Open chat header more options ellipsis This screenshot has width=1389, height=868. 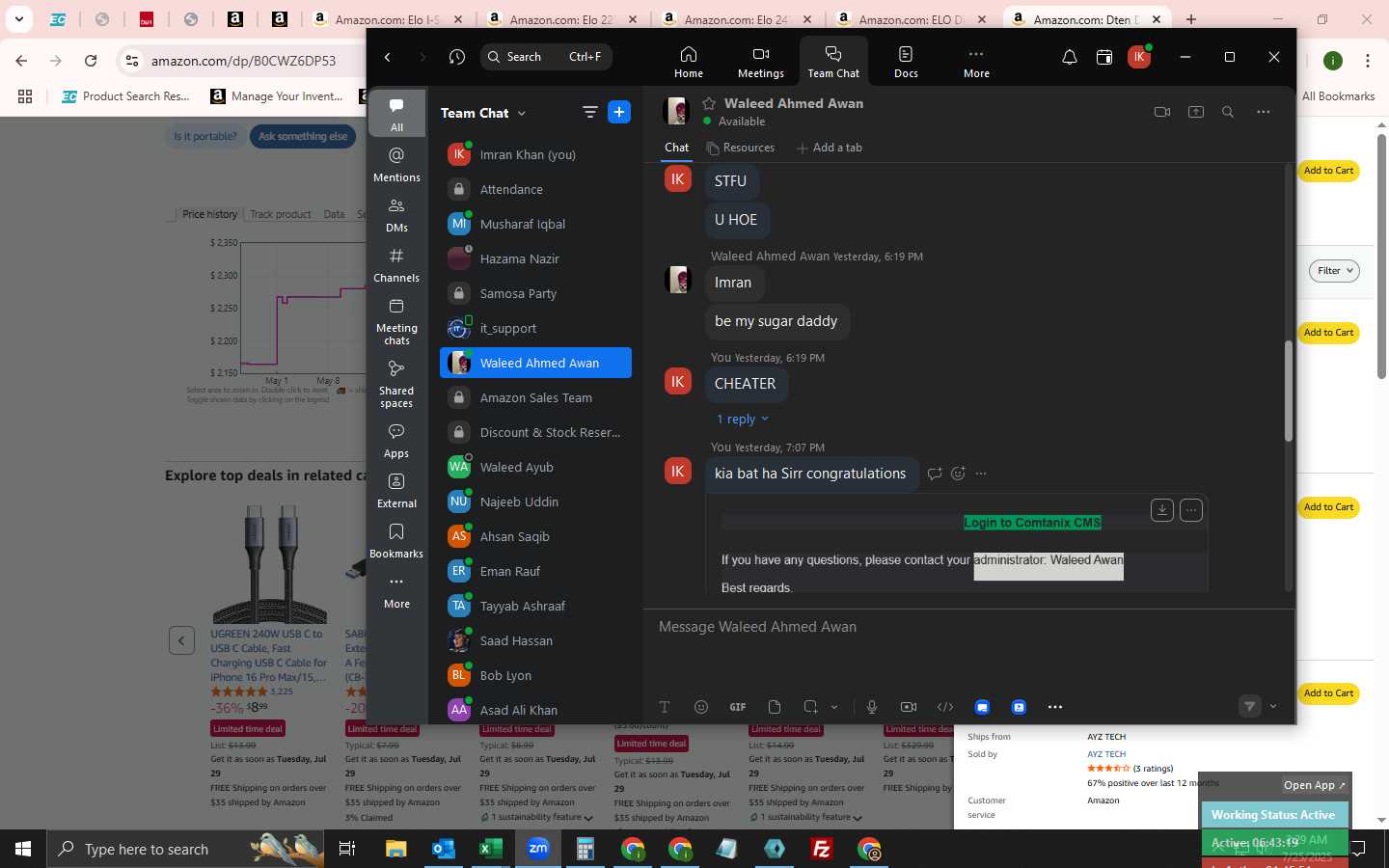1263,112
